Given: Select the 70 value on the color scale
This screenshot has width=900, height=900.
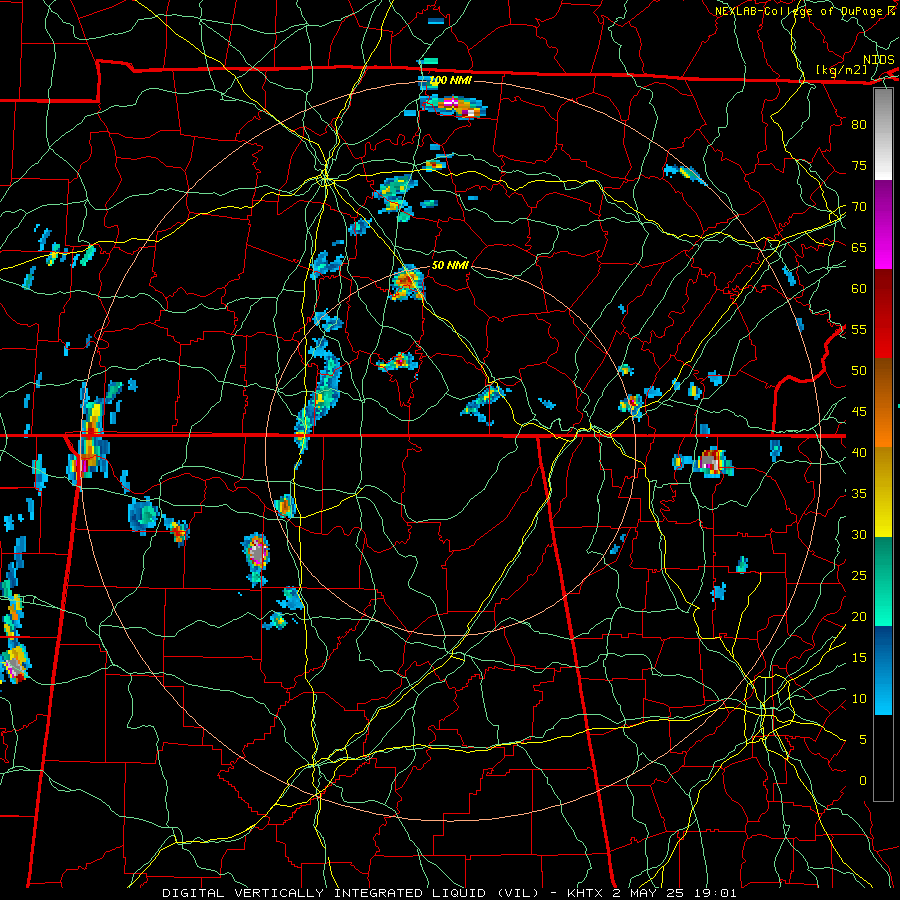Looking at the screenshot, I should pos(859,207).
